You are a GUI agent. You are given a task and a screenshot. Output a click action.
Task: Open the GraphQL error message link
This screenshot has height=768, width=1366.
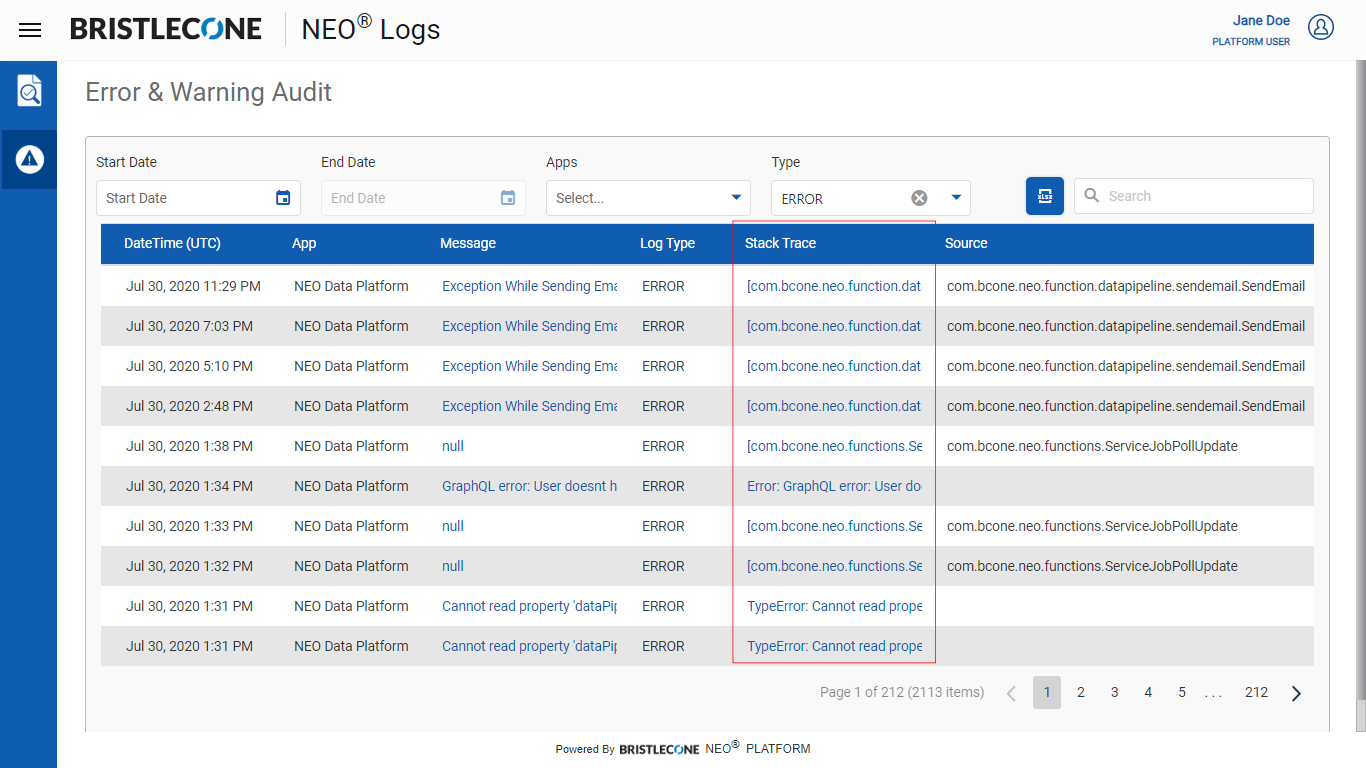click(529, 486)
